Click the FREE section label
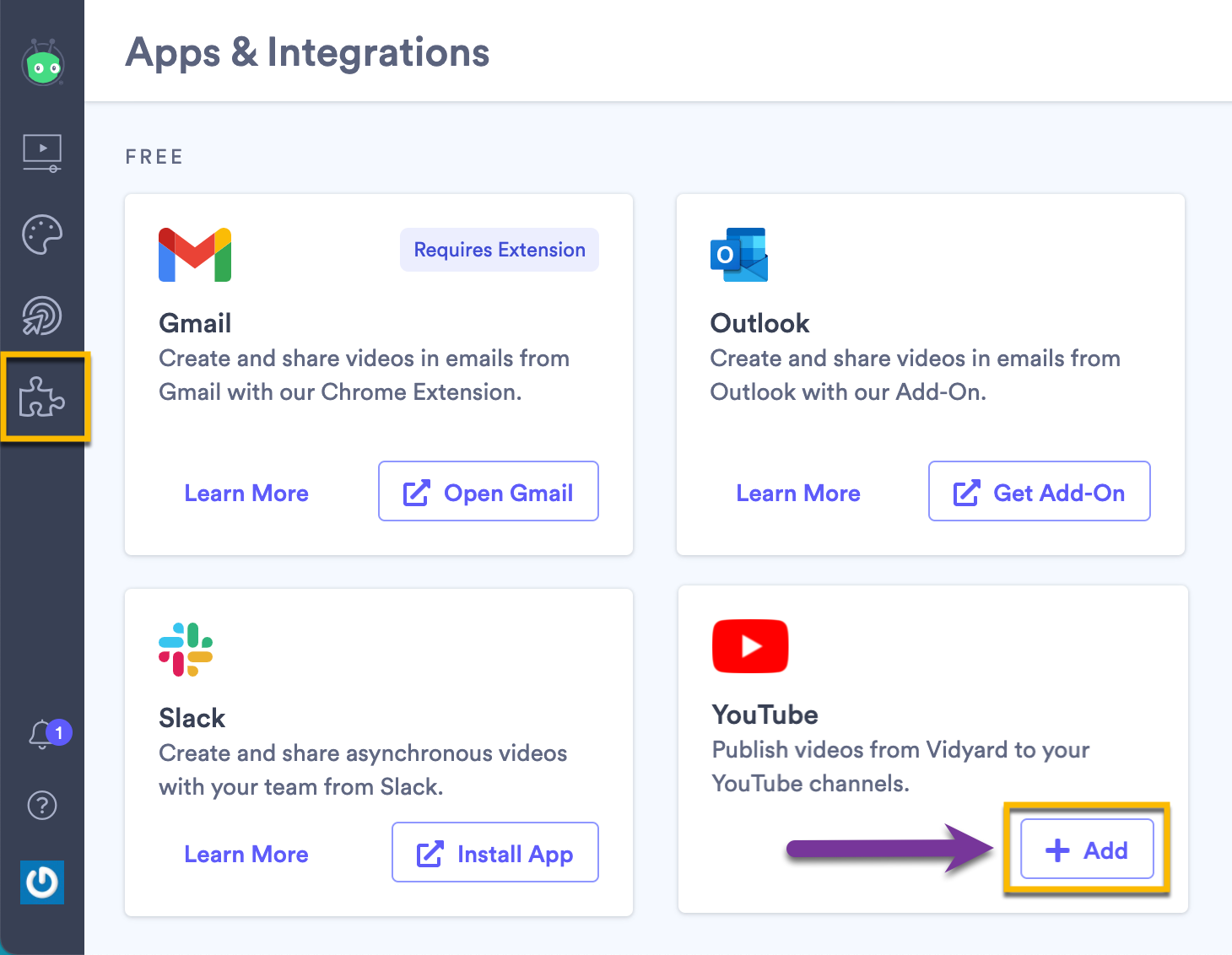Image resolution: width=1232 pixels, height=955 pixels. pos(154,157)
